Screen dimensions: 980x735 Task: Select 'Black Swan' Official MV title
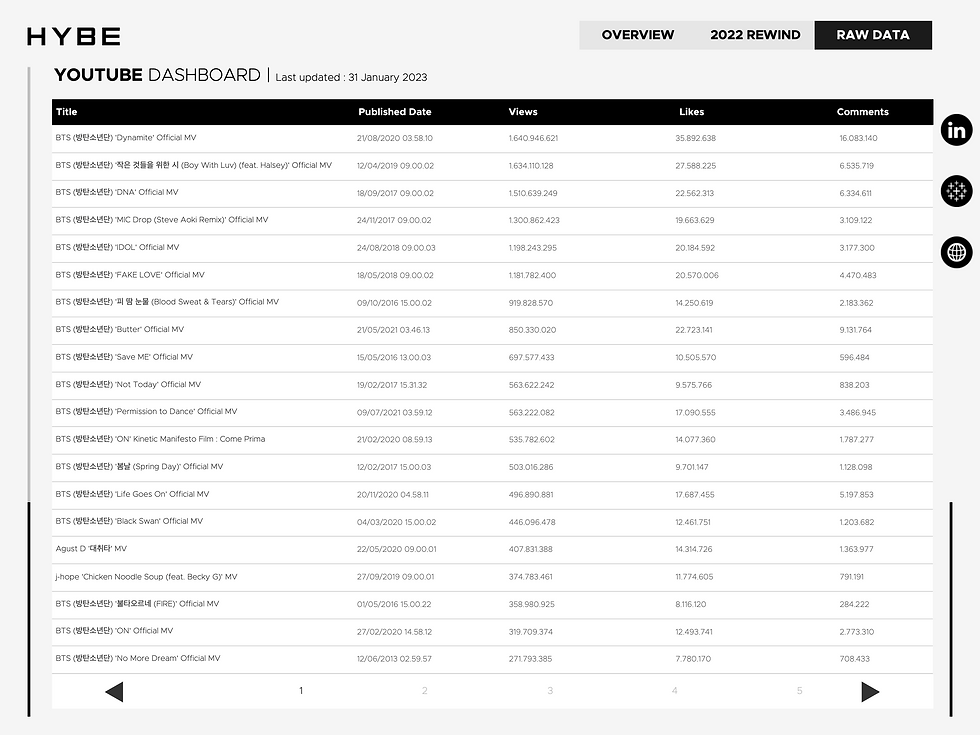point(129,521)
